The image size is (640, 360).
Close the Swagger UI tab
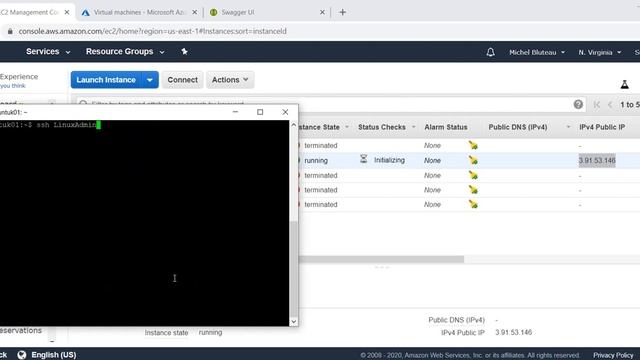tap(322, 12)
